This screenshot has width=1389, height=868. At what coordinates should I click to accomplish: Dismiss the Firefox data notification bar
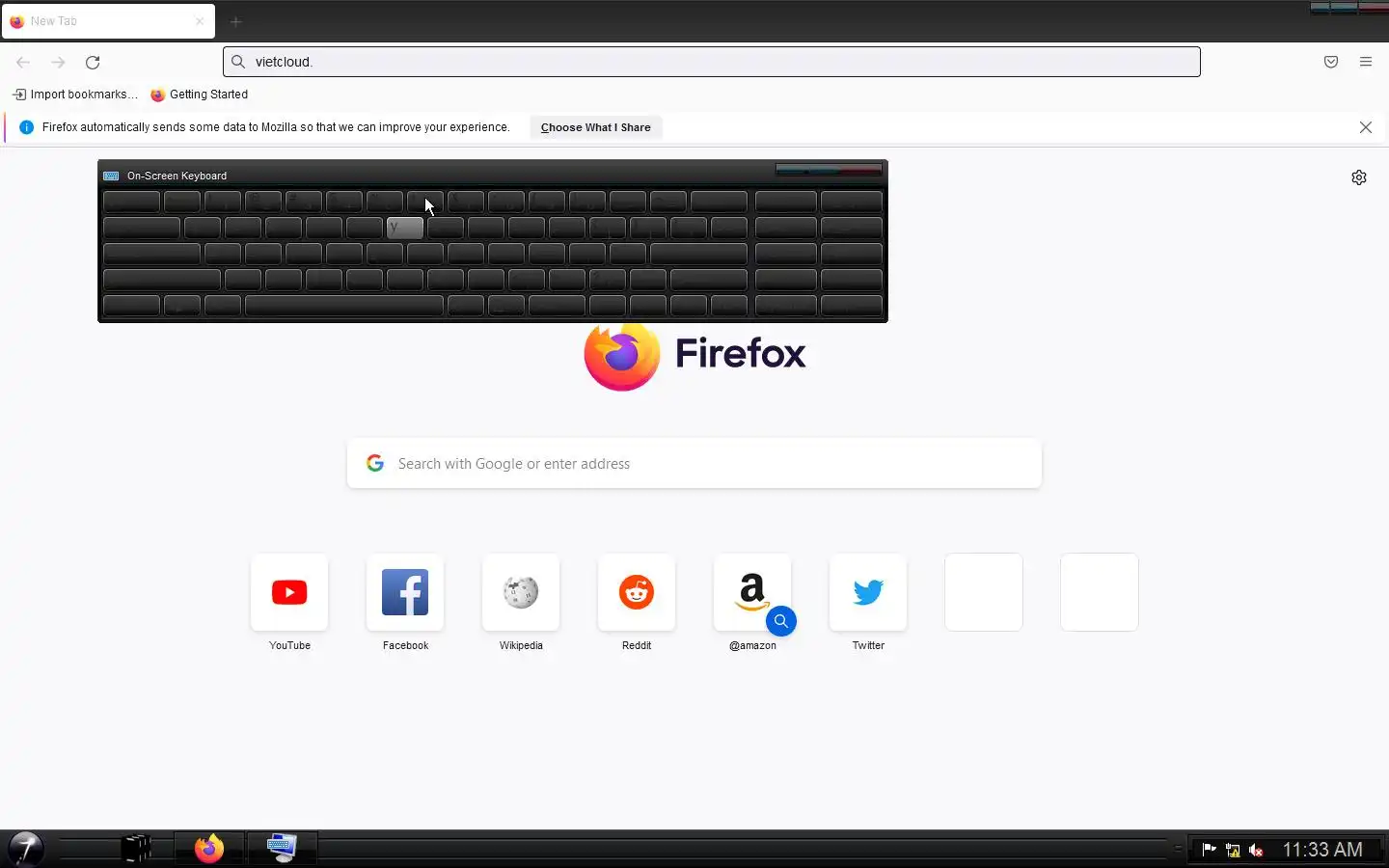[x=1366, y=127]
